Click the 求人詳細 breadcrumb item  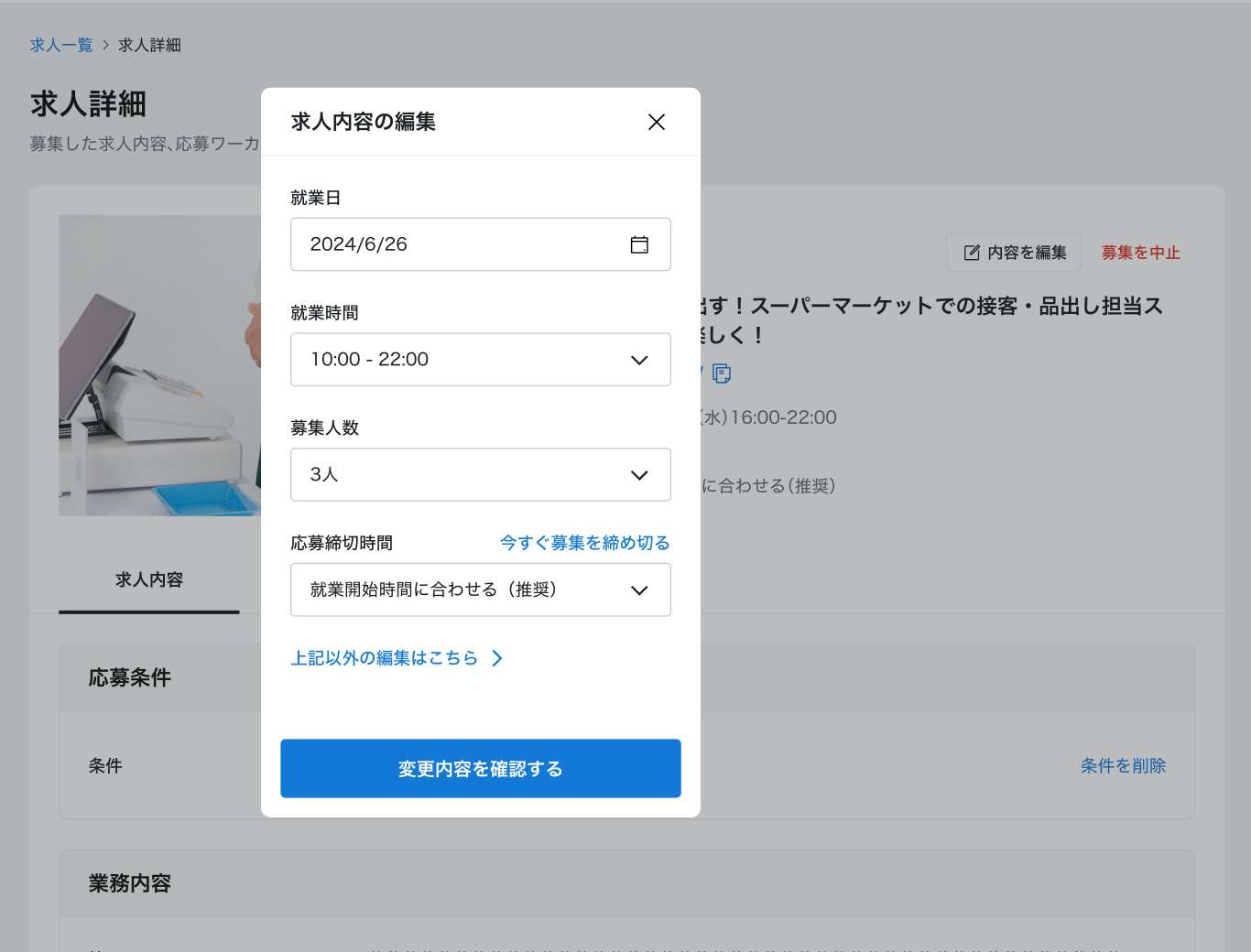[x=149, y=45]
